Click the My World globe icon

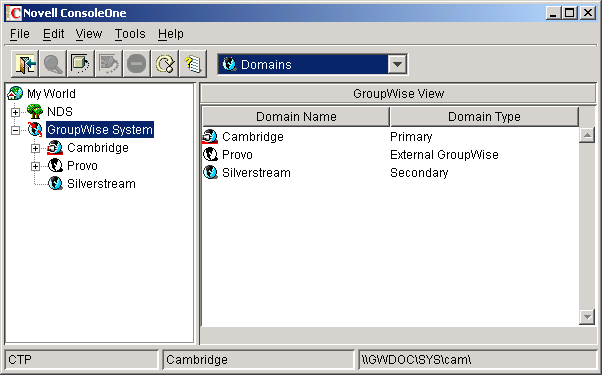[x=15, y=93]
